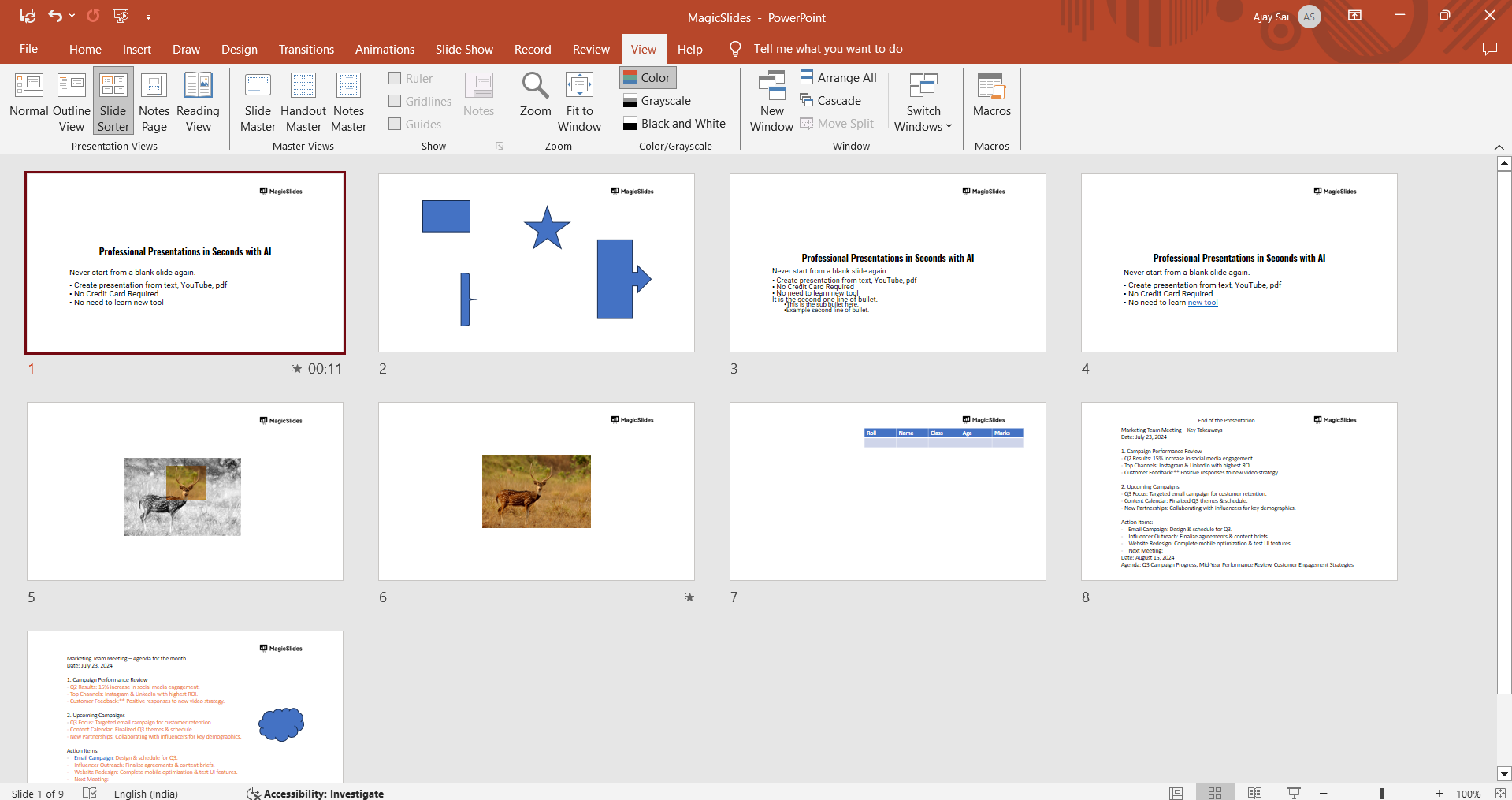The image size is (1512, 800).
Task: Open a New Window
Action: [771, 102]
